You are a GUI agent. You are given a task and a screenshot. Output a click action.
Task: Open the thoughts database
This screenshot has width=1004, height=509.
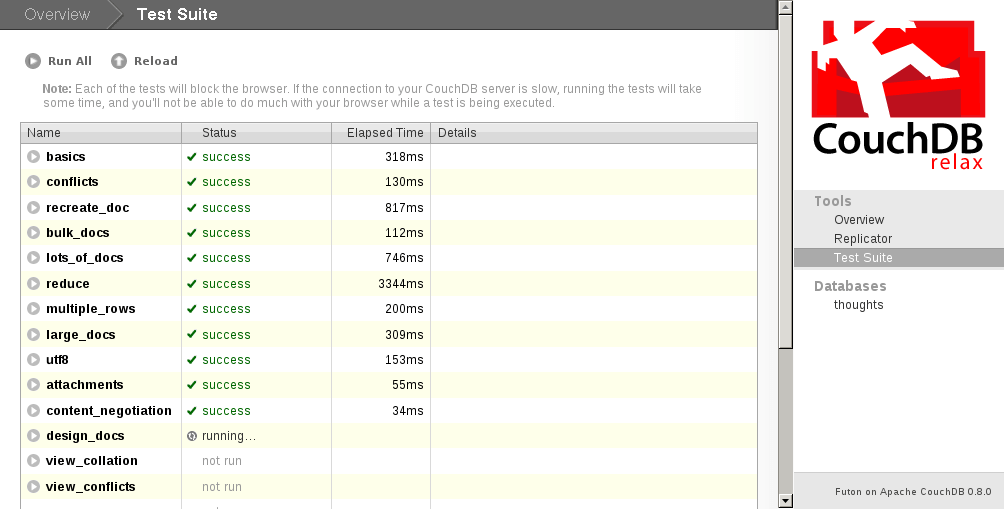(858, 305)
